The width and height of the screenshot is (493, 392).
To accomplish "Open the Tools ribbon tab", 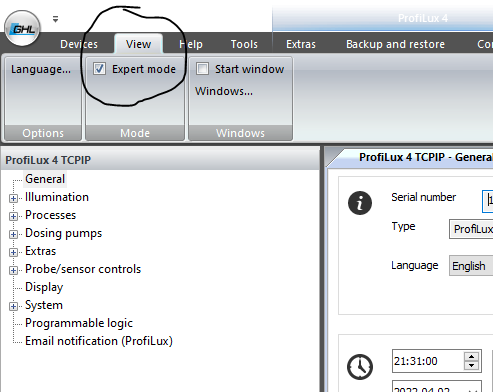I will [x=244, y=44].
